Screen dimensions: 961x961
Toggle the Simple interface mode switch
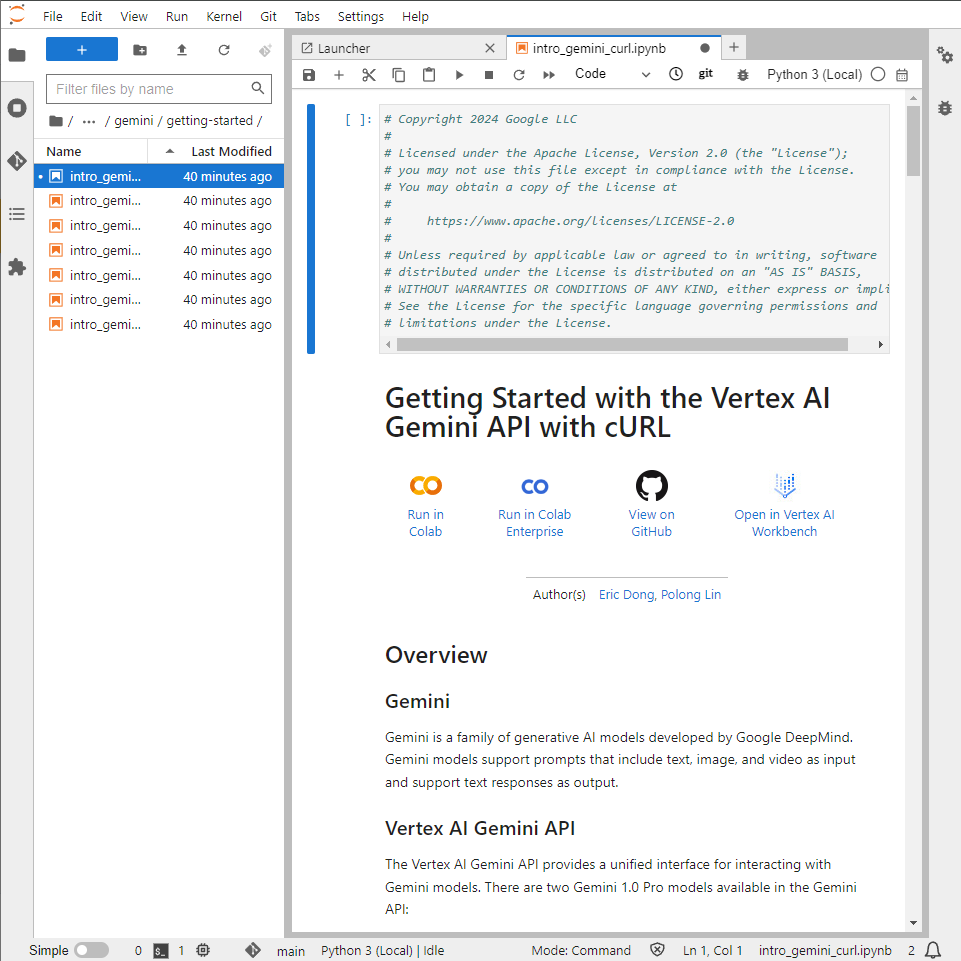click(91, 950)
